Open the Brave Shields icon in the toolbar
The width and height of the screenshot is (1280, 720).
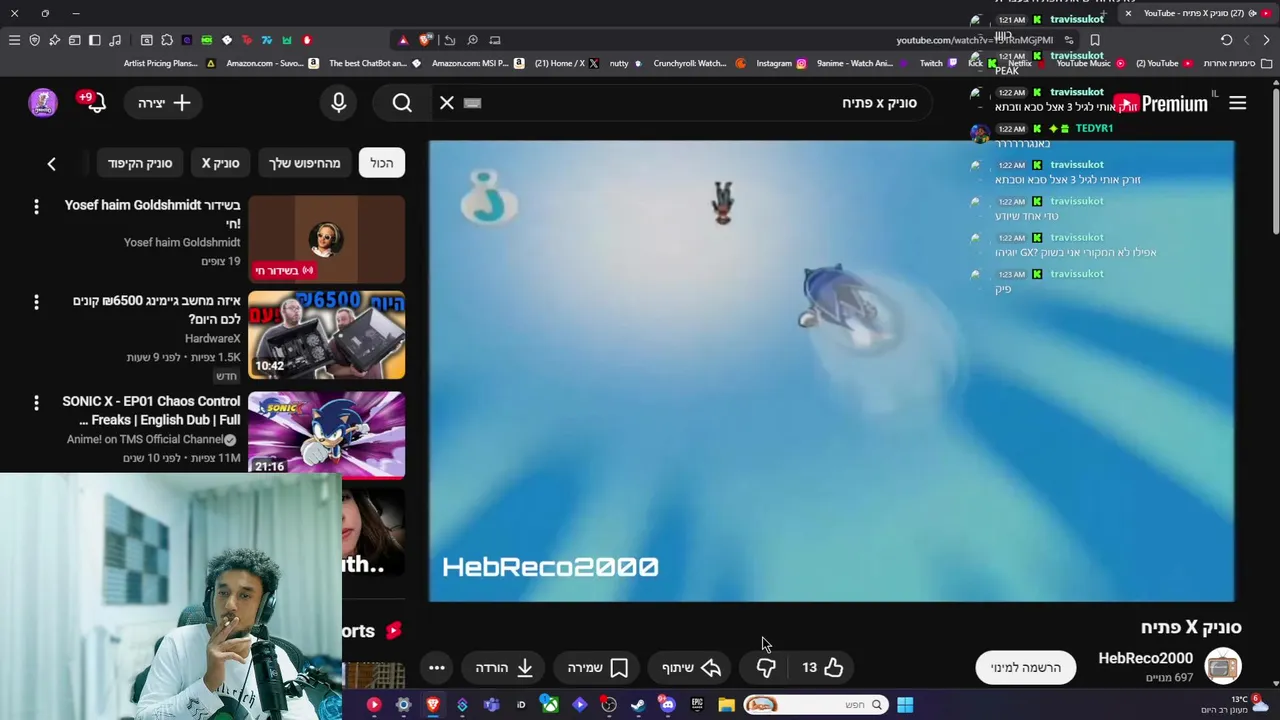(34, 40)
